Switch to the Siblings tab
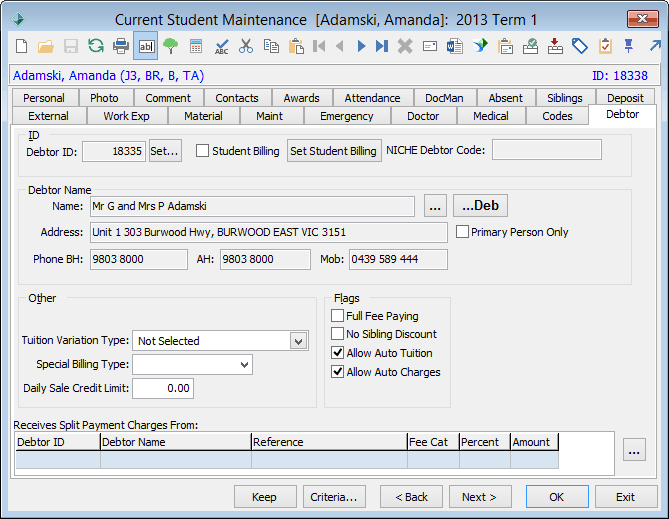Viewport: 669px width, 519px height. click(x=565, y=98)
